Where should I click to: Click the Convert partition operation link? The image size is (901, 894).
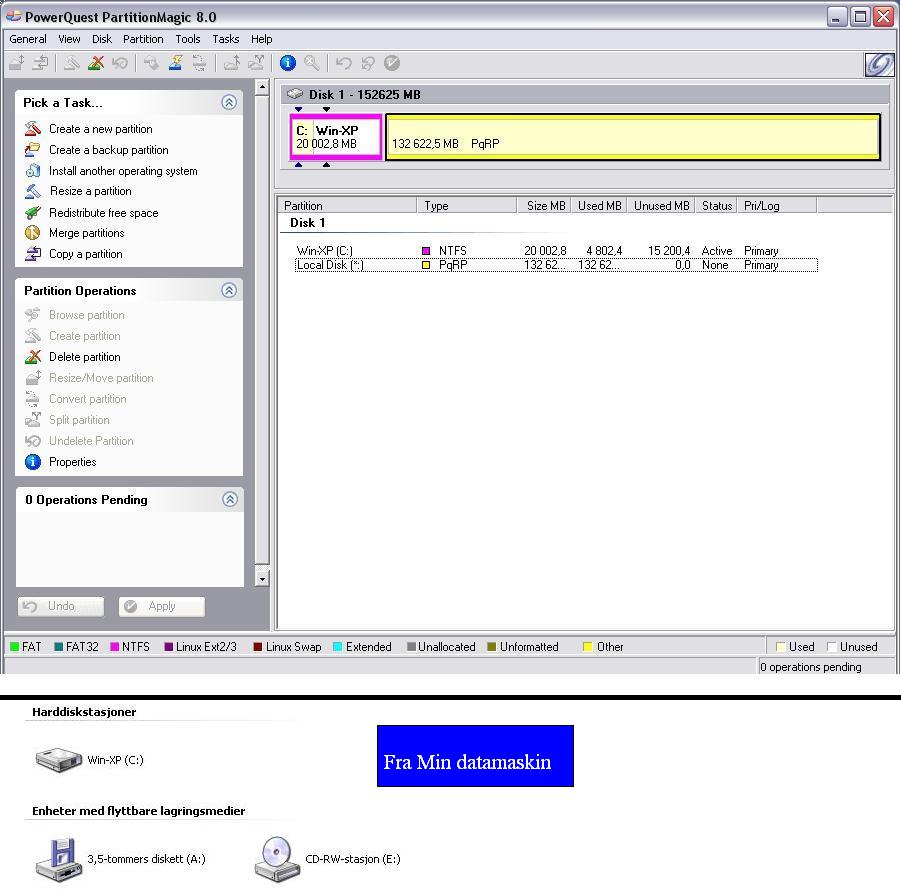tap(87, 399)
